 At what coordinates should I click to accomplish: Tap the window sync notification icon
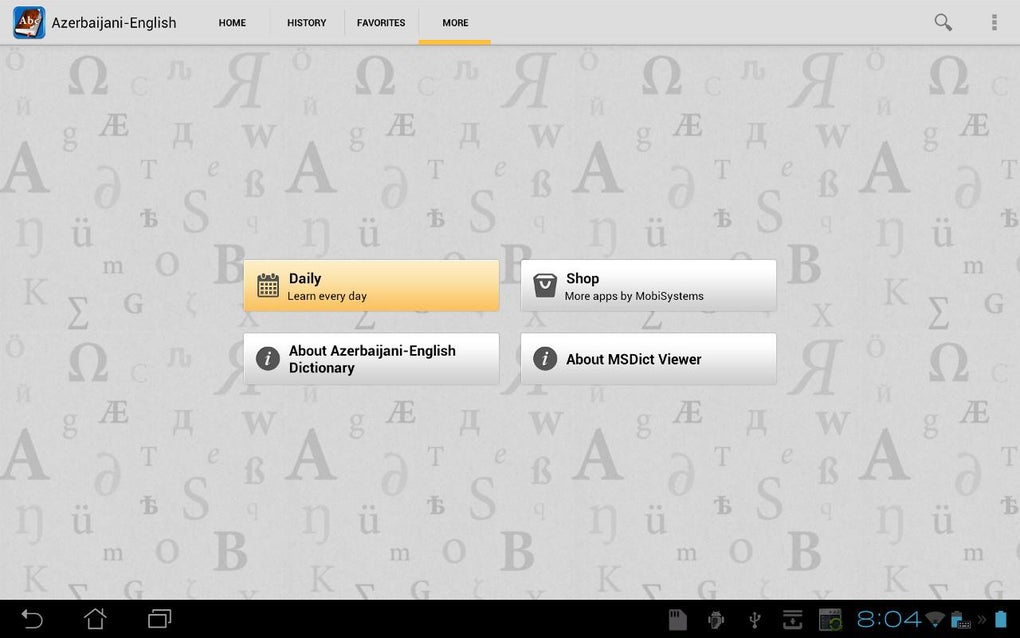(831, 620)
